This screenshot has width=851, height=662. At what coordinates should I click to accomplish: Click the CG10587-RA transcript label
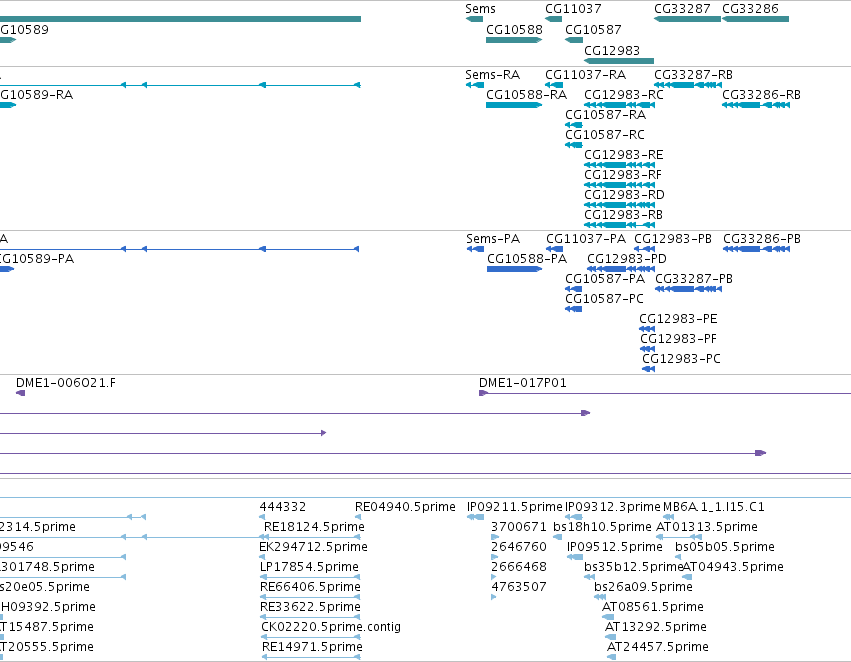coord(606,115)
